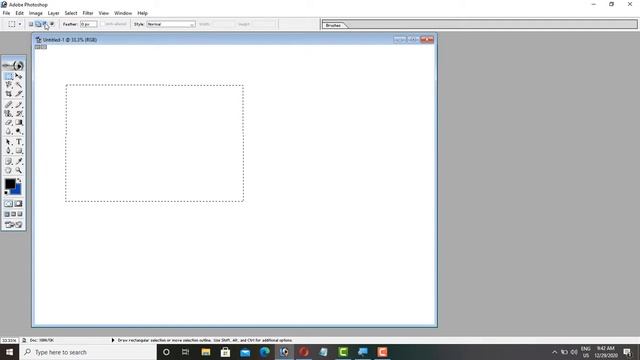The height and width of the screenshot is (360, 640).
Task: Click the Feather value field
Action: 89,24
